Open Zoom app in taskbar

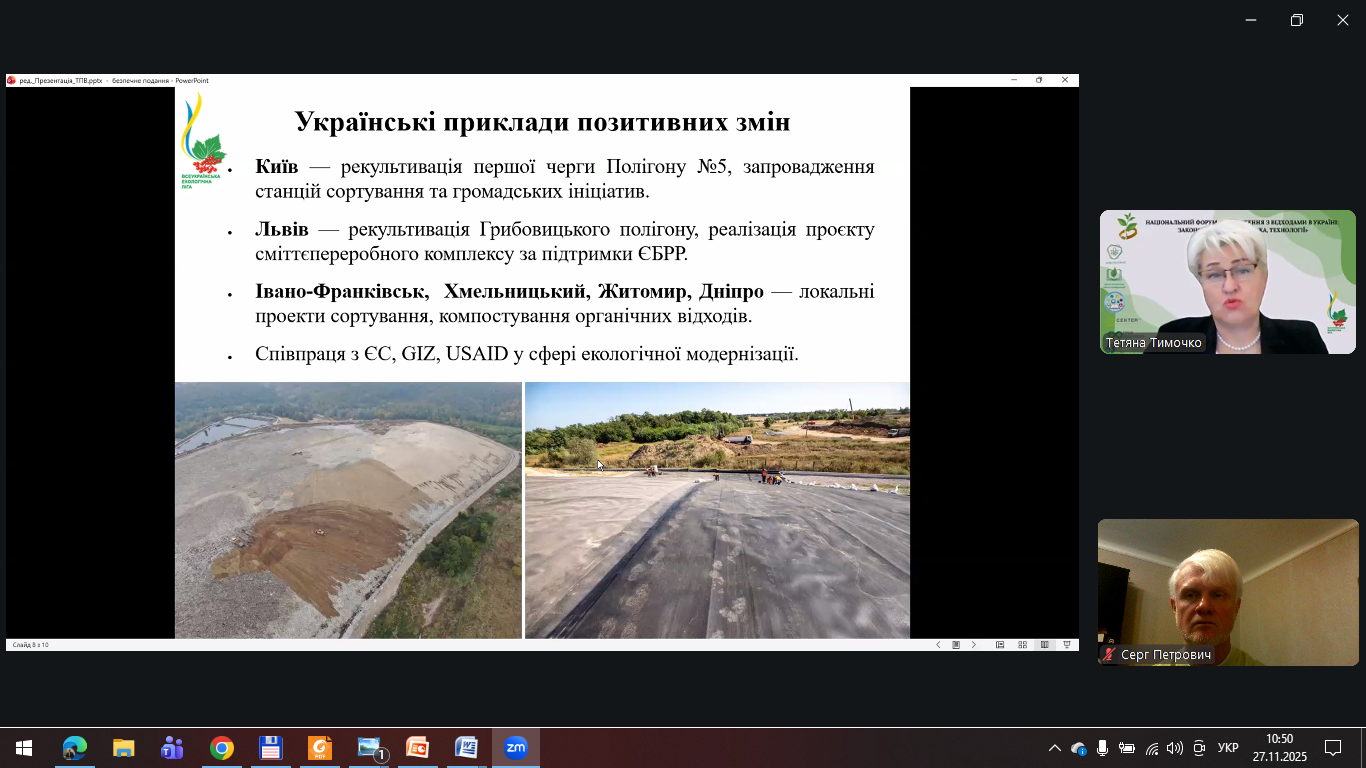[x=515, y=748]
